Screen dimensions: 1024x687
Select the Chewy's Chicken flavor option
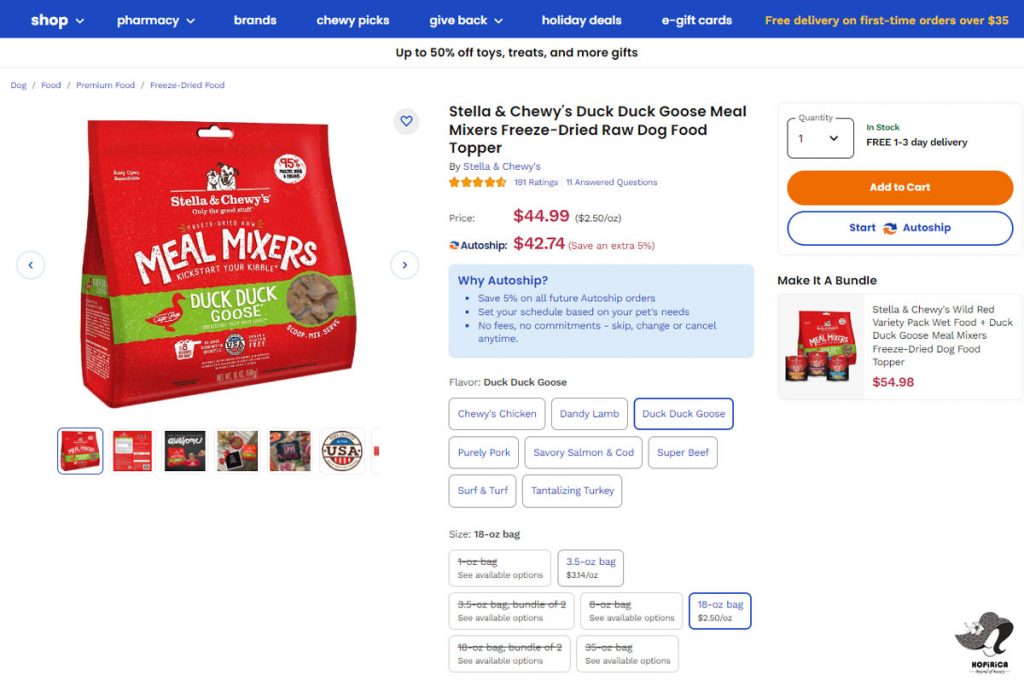[x=497, y=414]
